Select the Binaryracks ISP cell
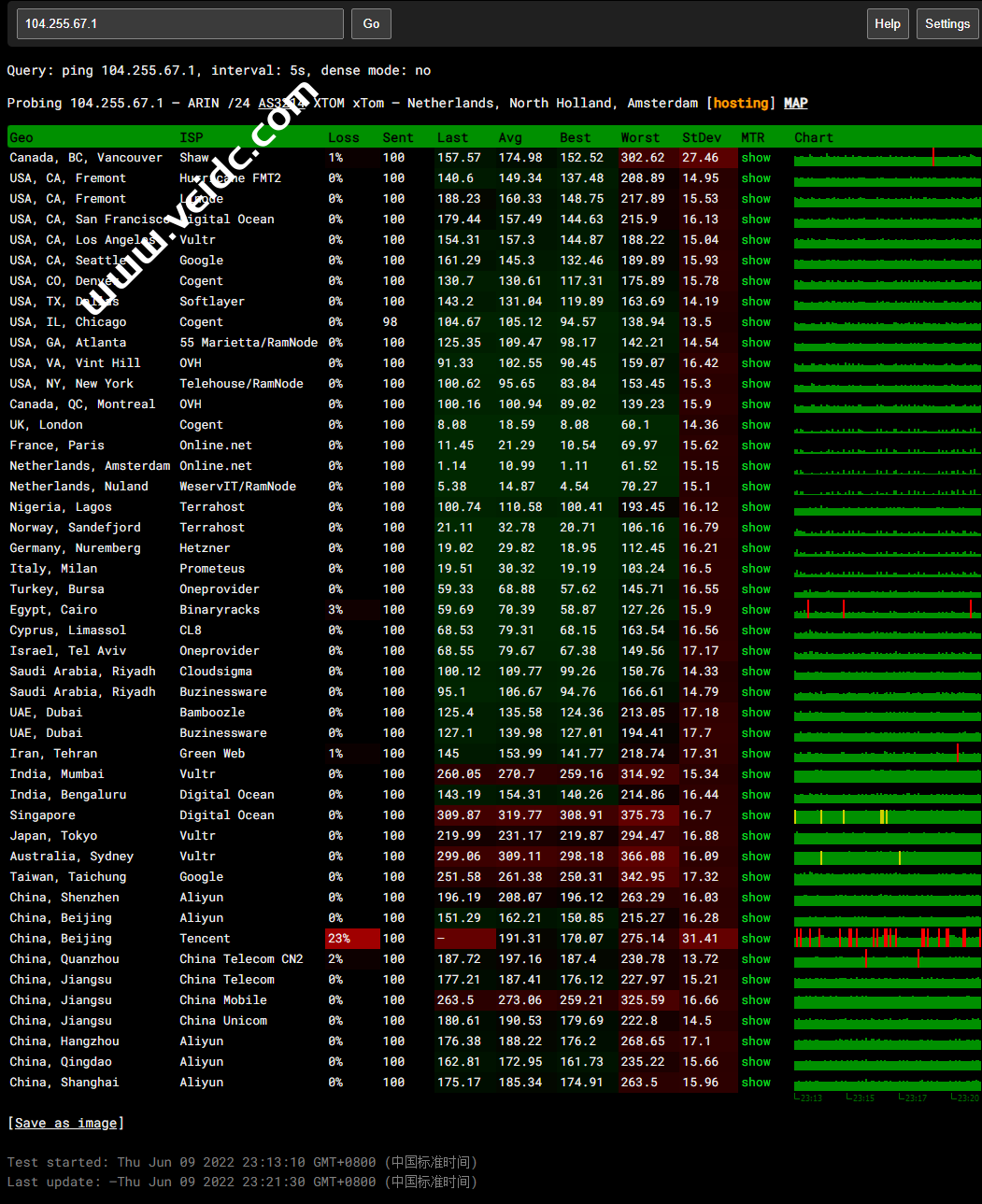The height and width of the screenshot is (1204, 982). 220,610
